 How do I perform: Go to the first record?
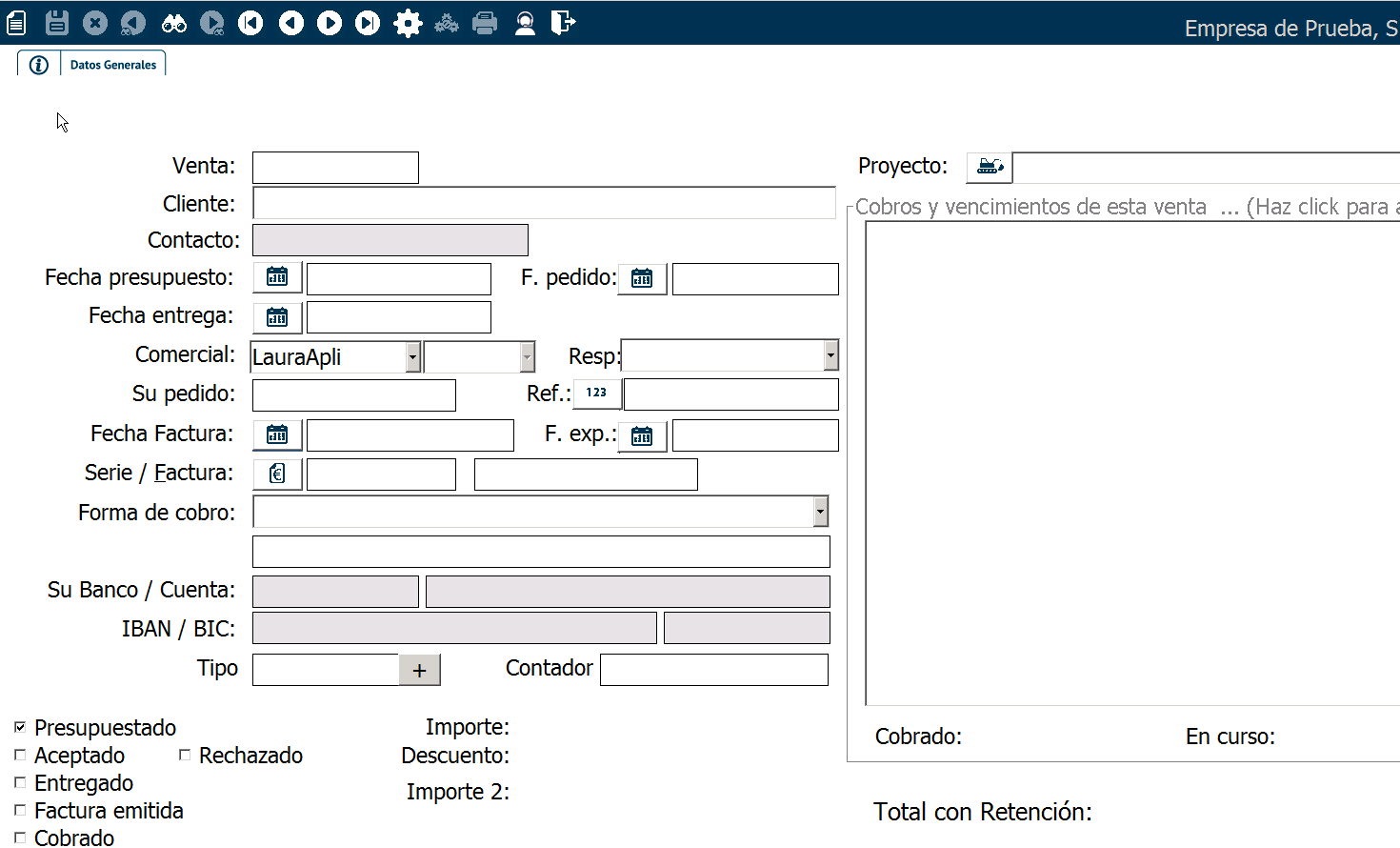point(250,23)
